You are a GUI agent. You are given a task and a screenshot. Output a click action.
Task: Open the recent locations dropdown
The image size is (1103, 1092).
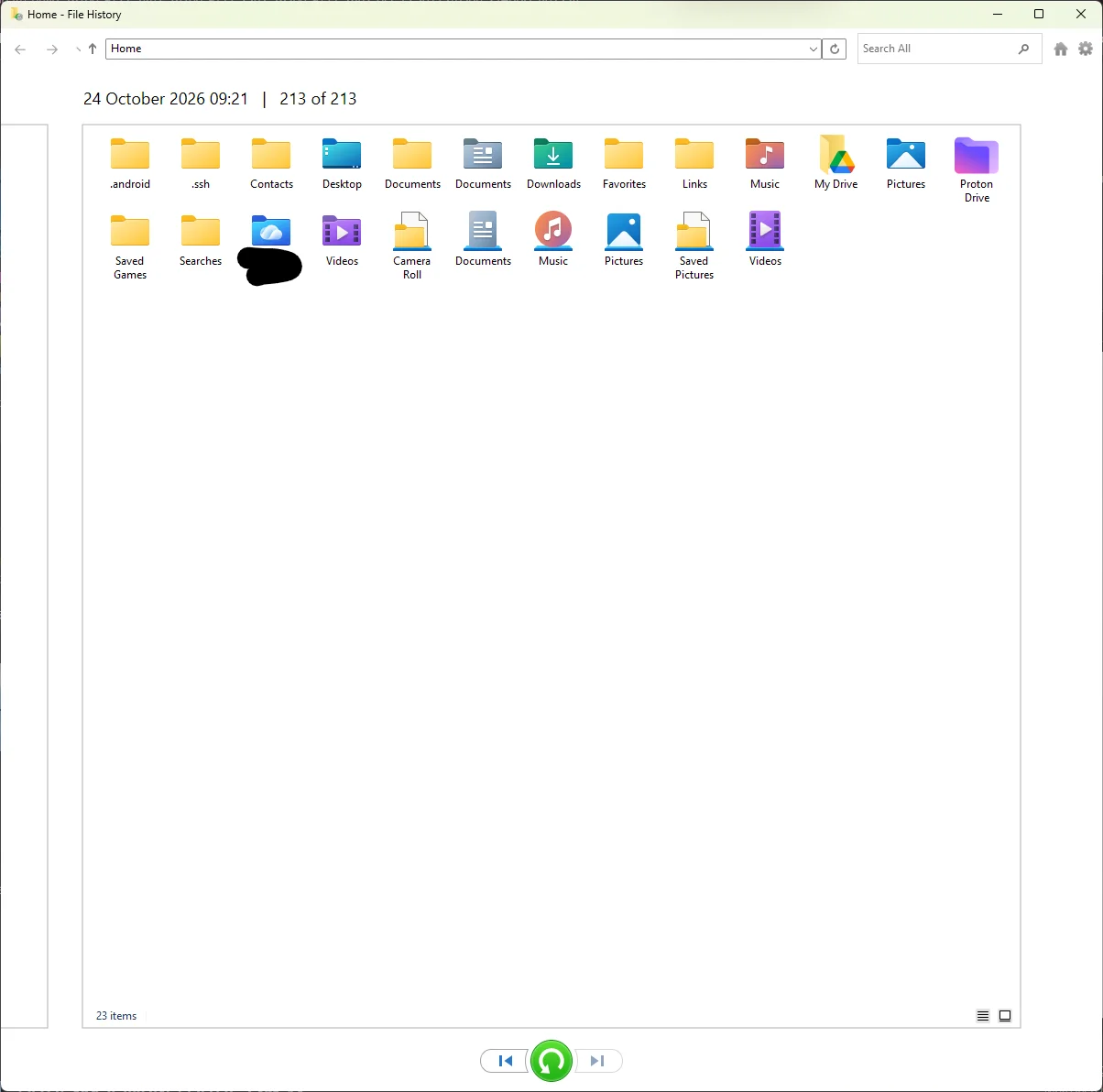click(x=78, y=49)
